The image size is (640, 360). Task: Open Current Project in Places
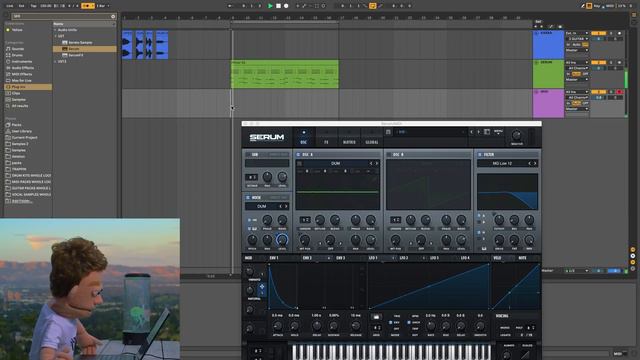(x=24, y=138)
